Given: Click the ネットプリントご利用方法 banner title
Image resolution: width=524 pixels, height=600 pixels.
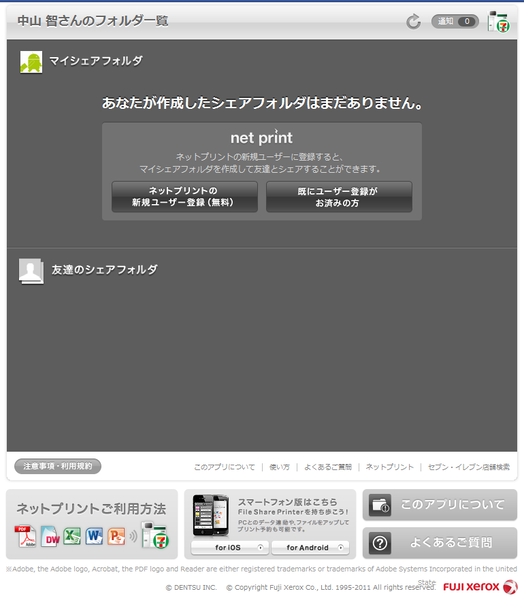Looking at the screenshot, I should [x=91, y=509].
